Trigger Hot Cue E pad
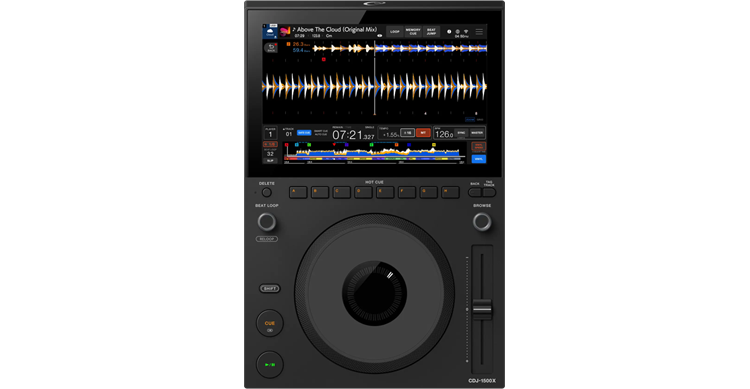This screenshot has width=750, height=389. pos(385,192)
